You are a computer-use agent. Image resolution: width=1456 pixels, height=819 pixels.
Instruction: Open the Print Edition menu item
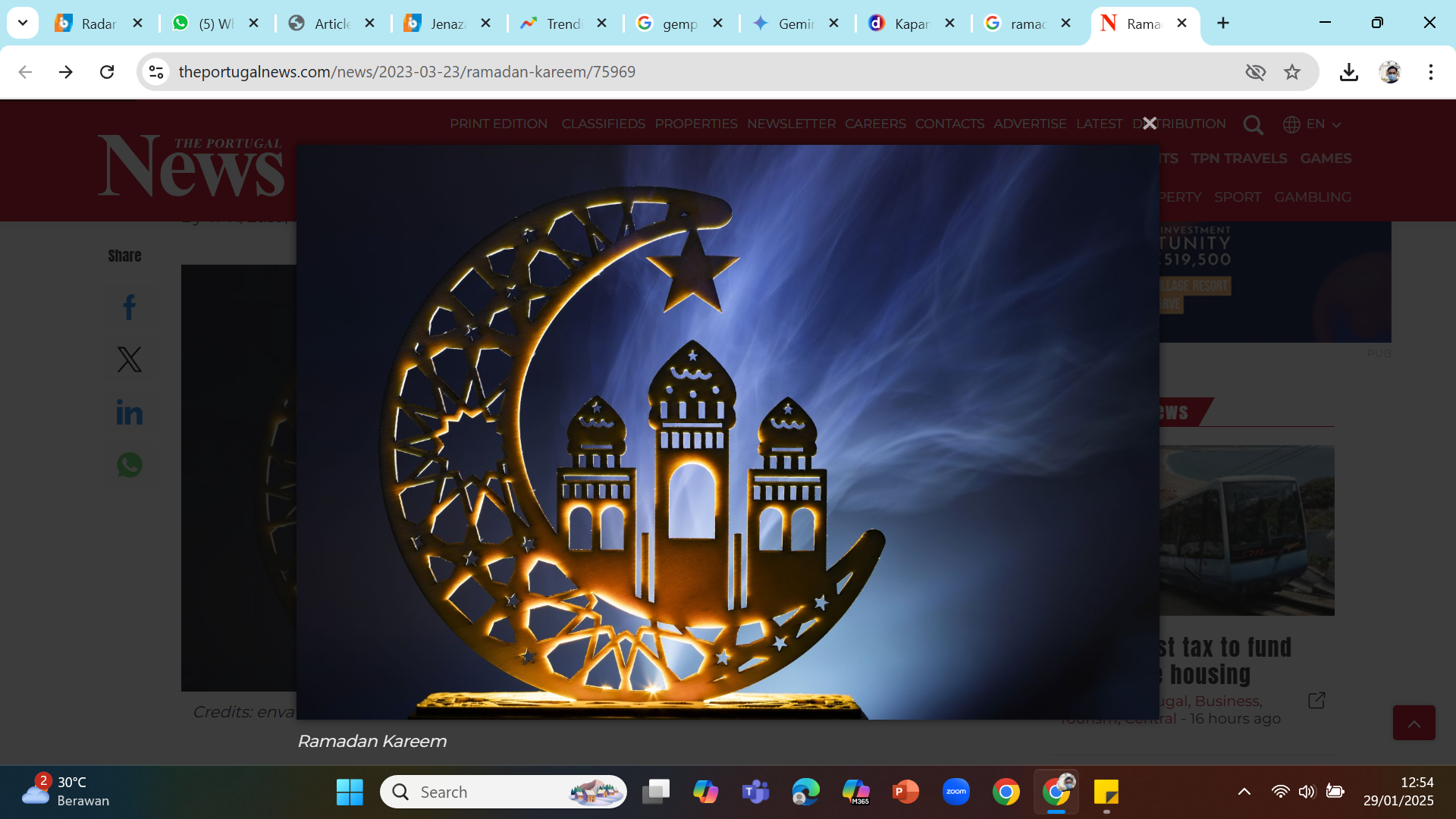(498, 124)
